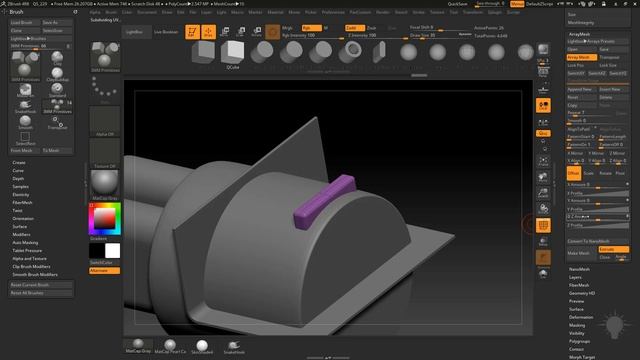Toggle the Array Mesh button
This screenshot has height=360, width=640.
click(x=581, y=57)
